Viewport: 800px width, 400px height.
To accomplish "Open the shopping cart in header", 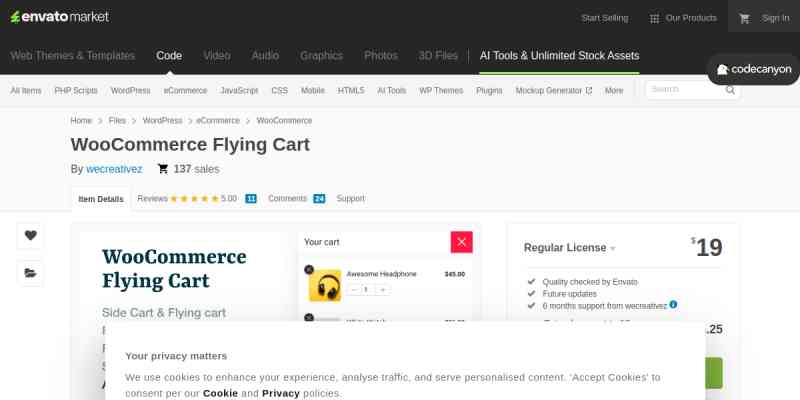I will 744,18.
